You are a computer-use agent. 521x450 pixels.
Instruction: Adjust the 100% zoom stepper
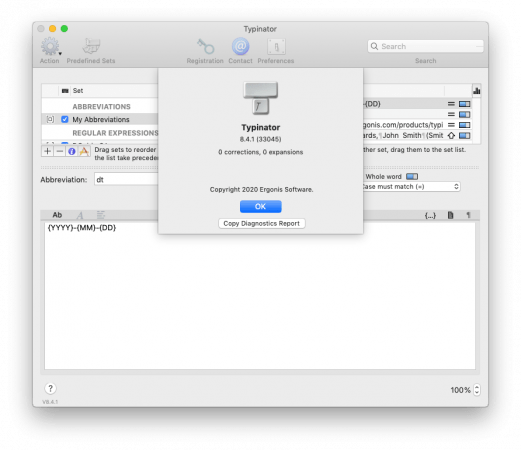tap(477, 390)
